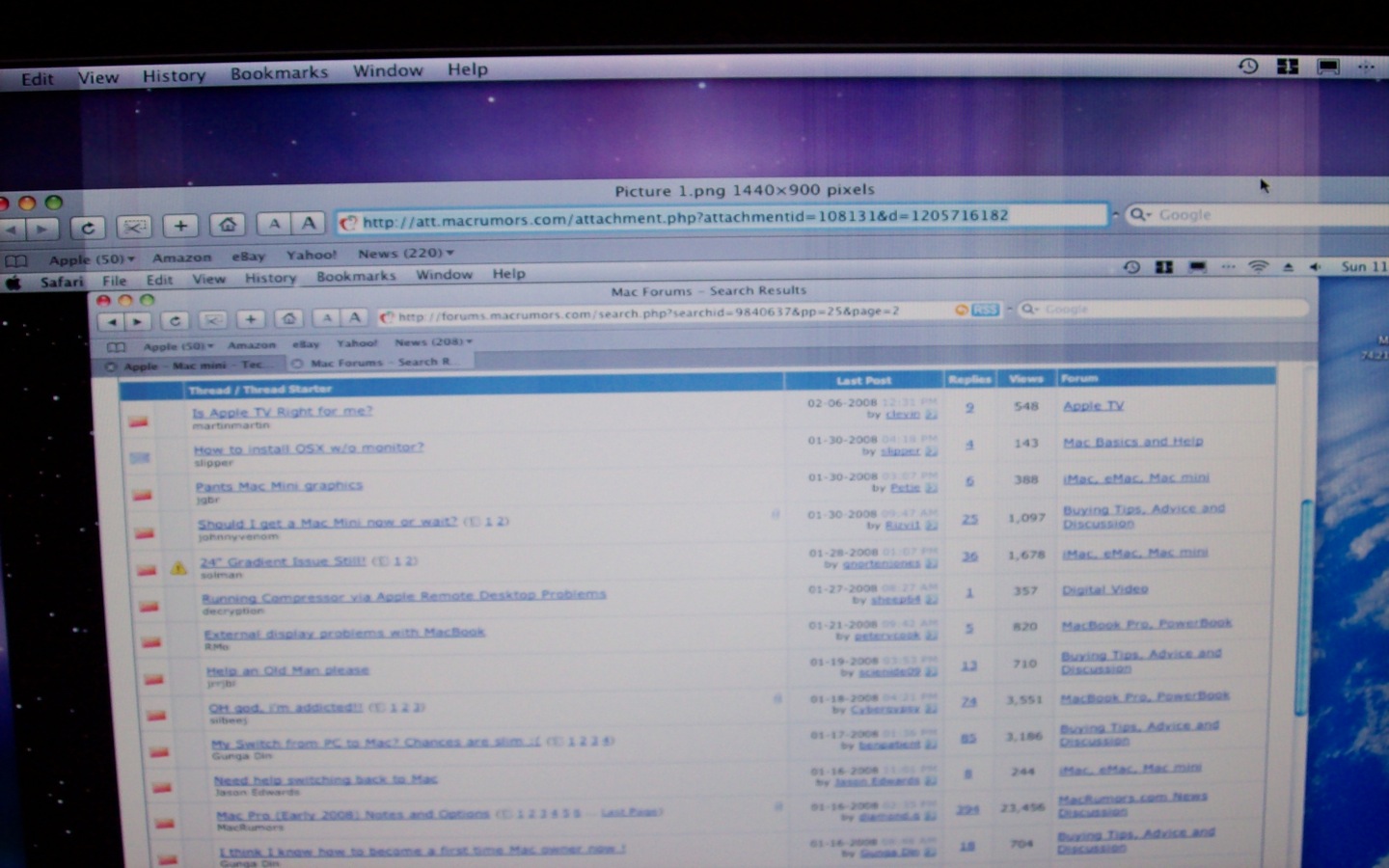This screenshot has height=868, width=1389.
Task: Switch to the Apple - Mac mini tab
Action: 189,366
